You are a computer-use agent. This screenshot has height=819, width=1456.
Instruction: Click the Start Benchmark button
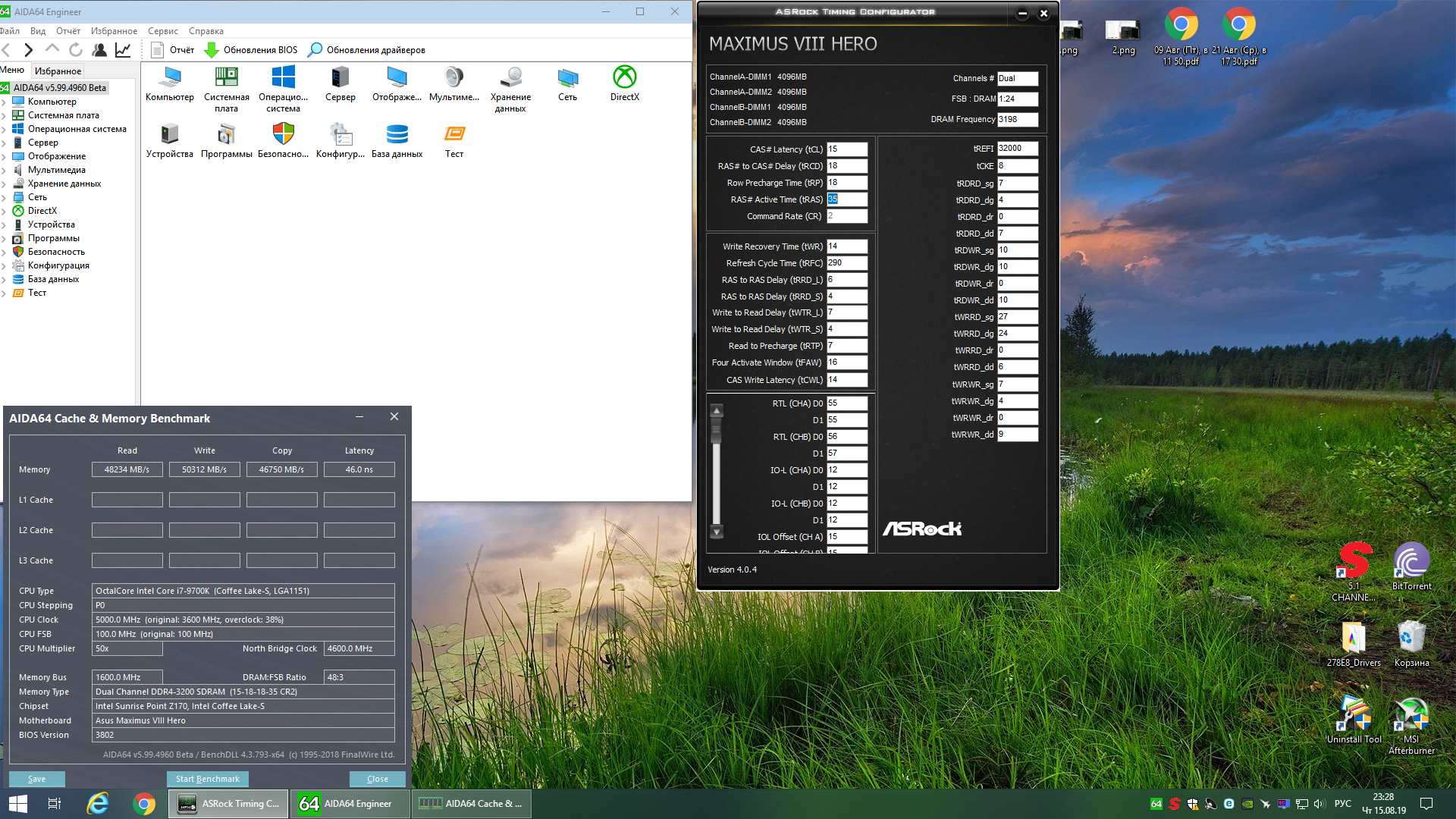207,779
